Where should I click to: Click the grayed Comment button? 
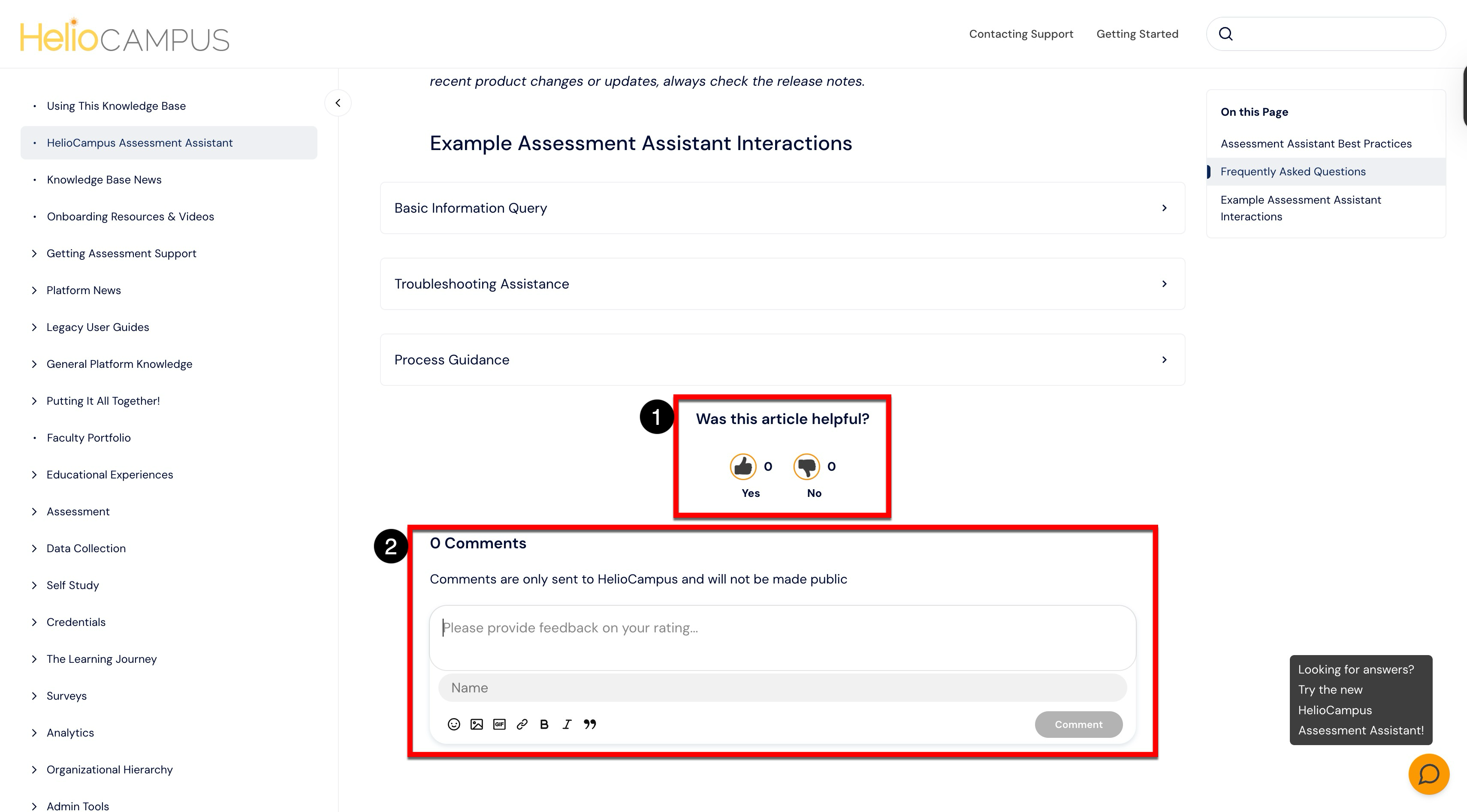[x=1078, y=724]
